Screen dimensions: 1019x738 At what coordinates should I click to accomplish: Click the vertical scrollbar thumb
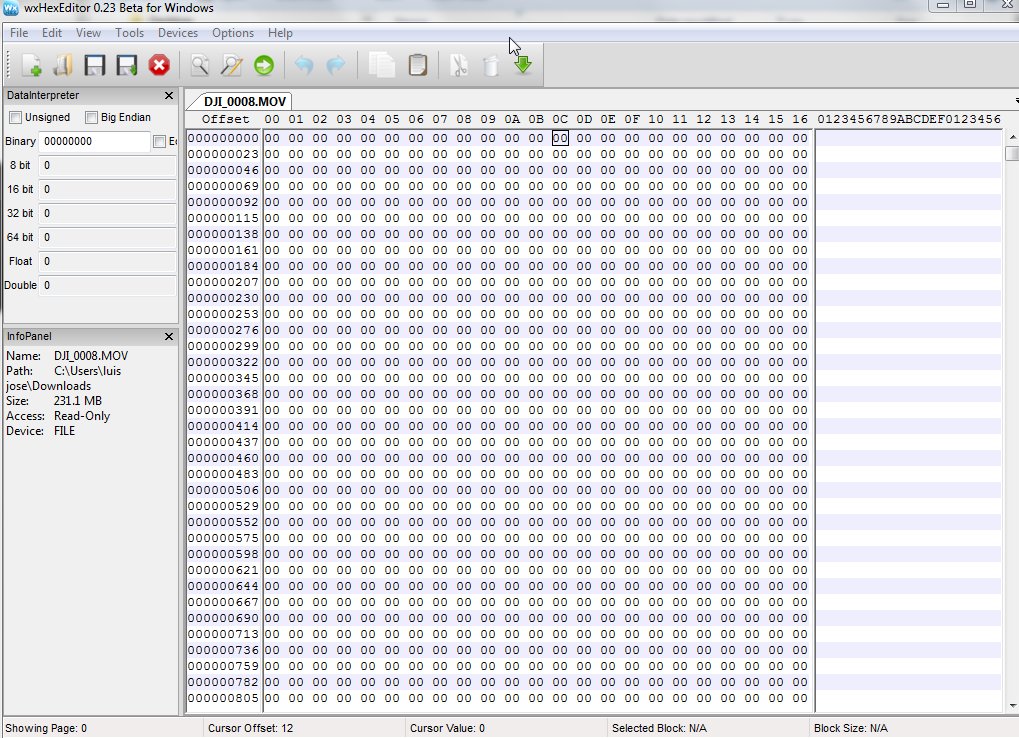pos(1012,153)
